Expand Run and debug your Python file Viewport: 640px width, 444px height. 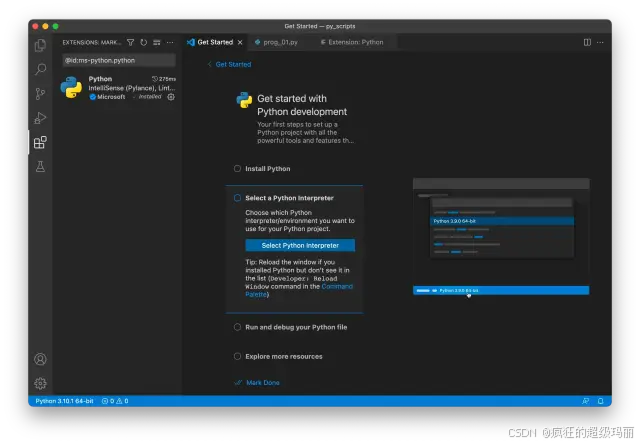coord(296,327)
